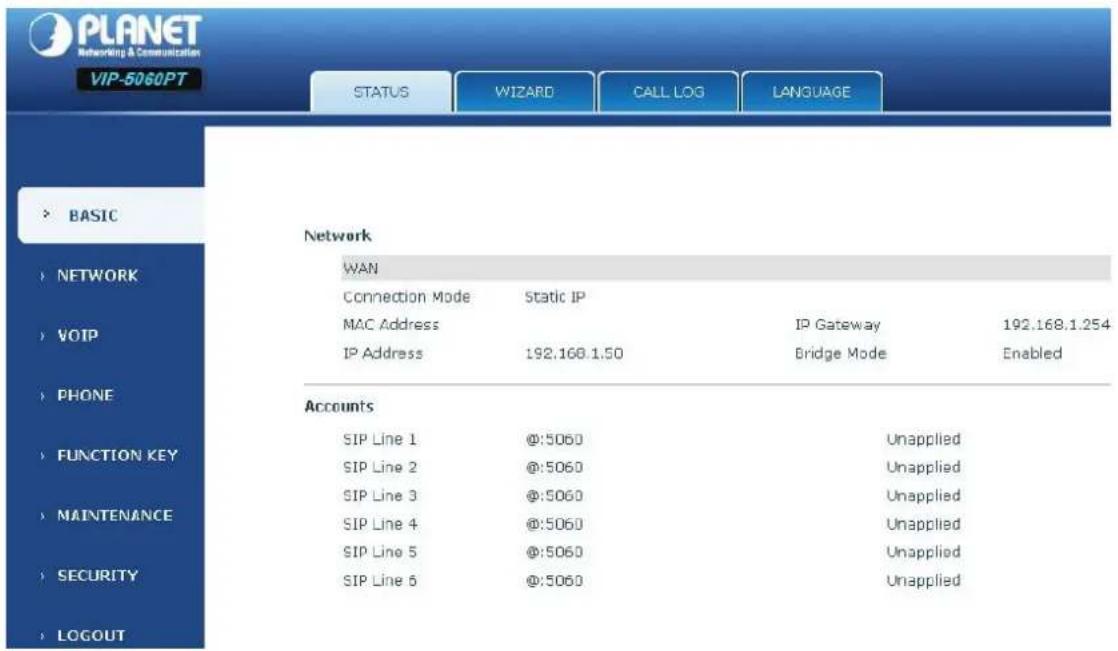Image resolution: width=1118 pixels, height=651 pixels.
Task: Click the SIP Line 3 label
Action: 379,496
